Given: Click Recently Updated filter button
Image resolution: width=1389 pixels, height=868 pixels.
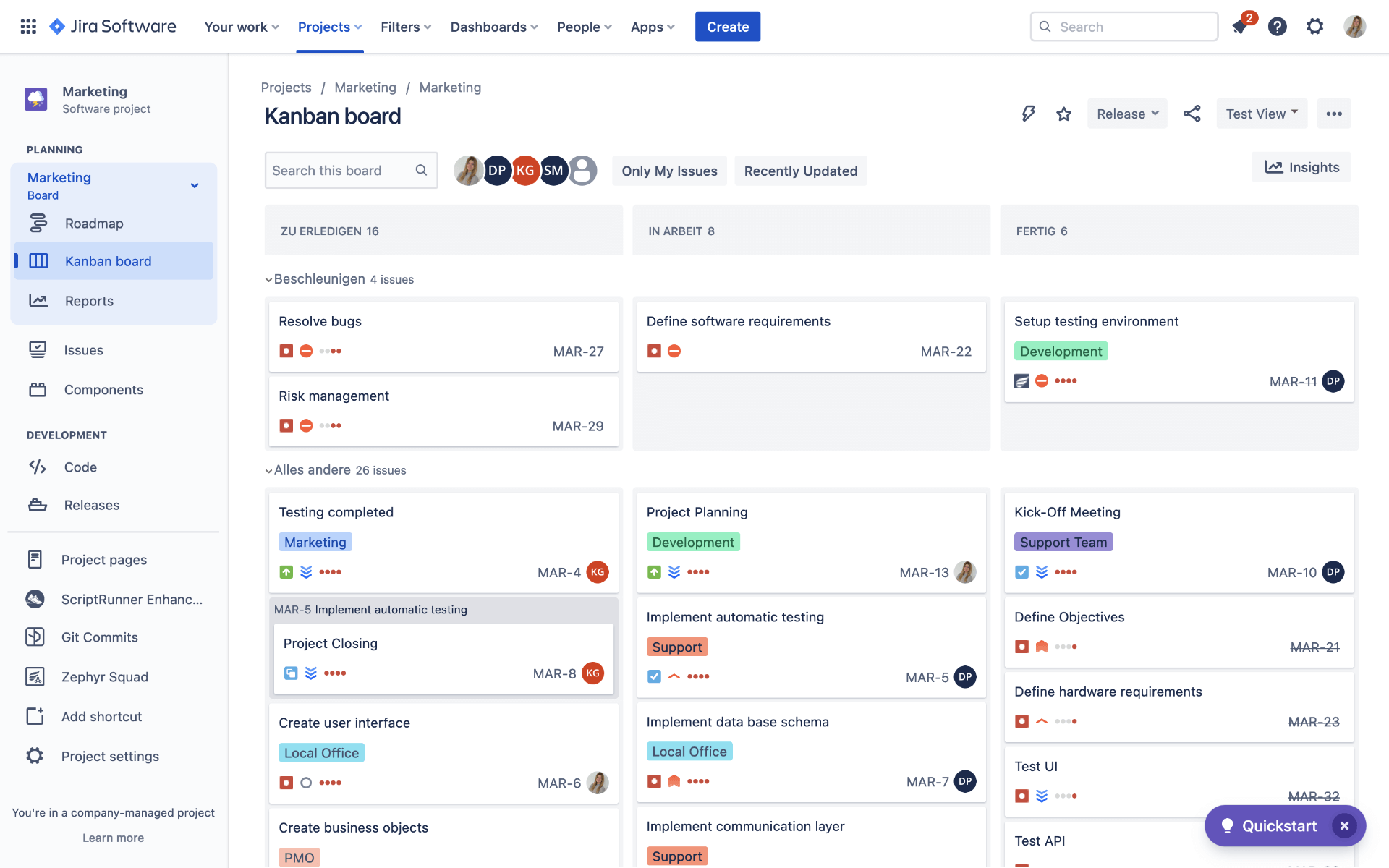Looking at the screenshot, I should (800, 171).
